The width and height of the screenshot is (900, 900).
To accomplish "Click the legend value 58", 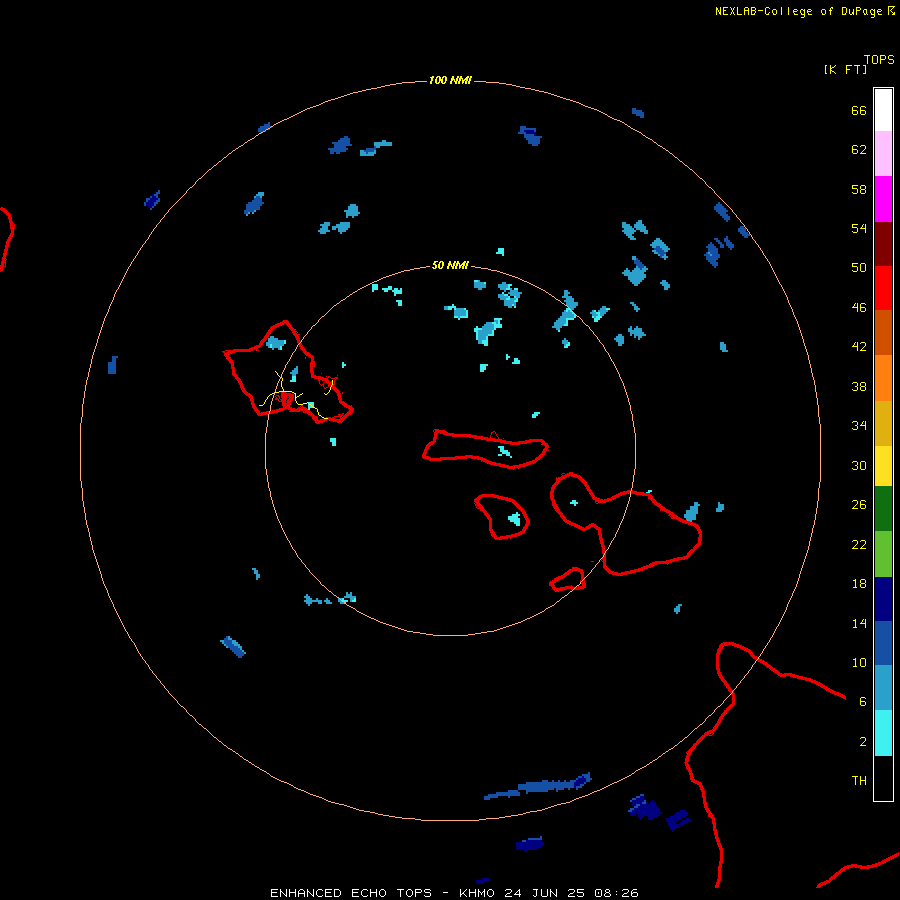I will [859, 189].
